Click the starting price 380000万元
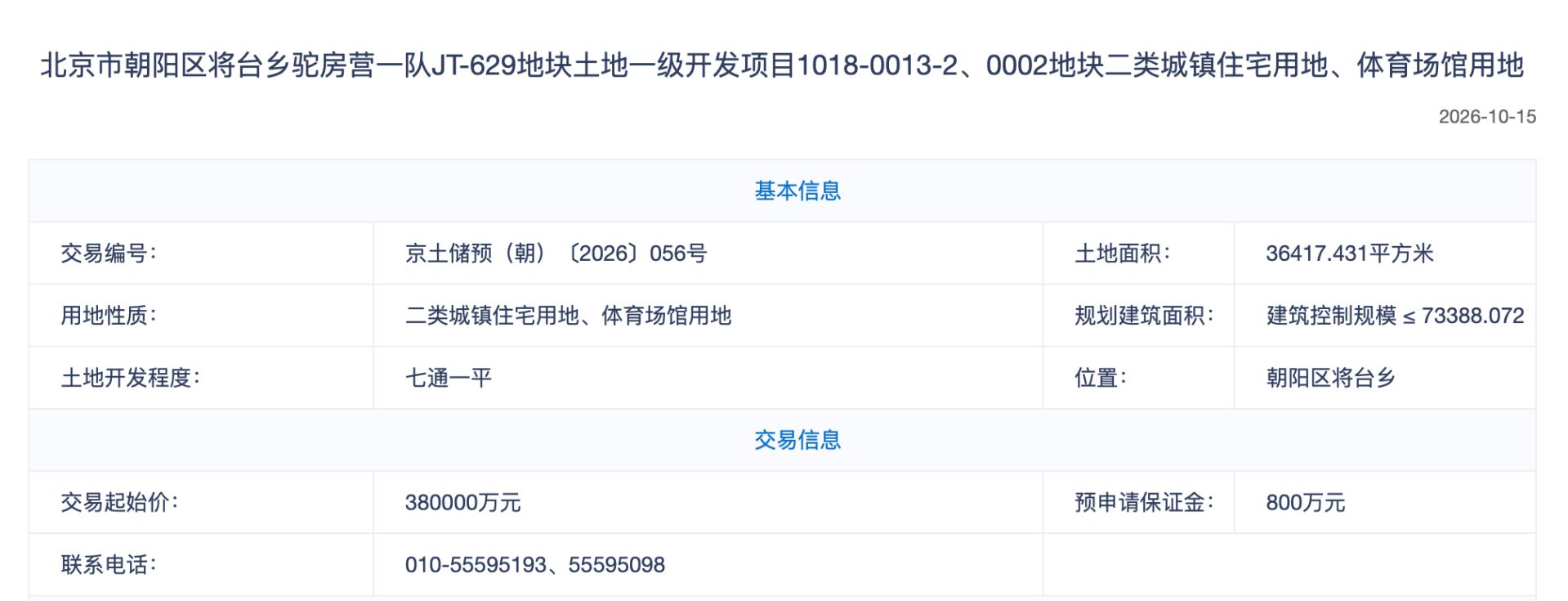The height and width of the screenshot is (601, 1568). pos(462,503)
